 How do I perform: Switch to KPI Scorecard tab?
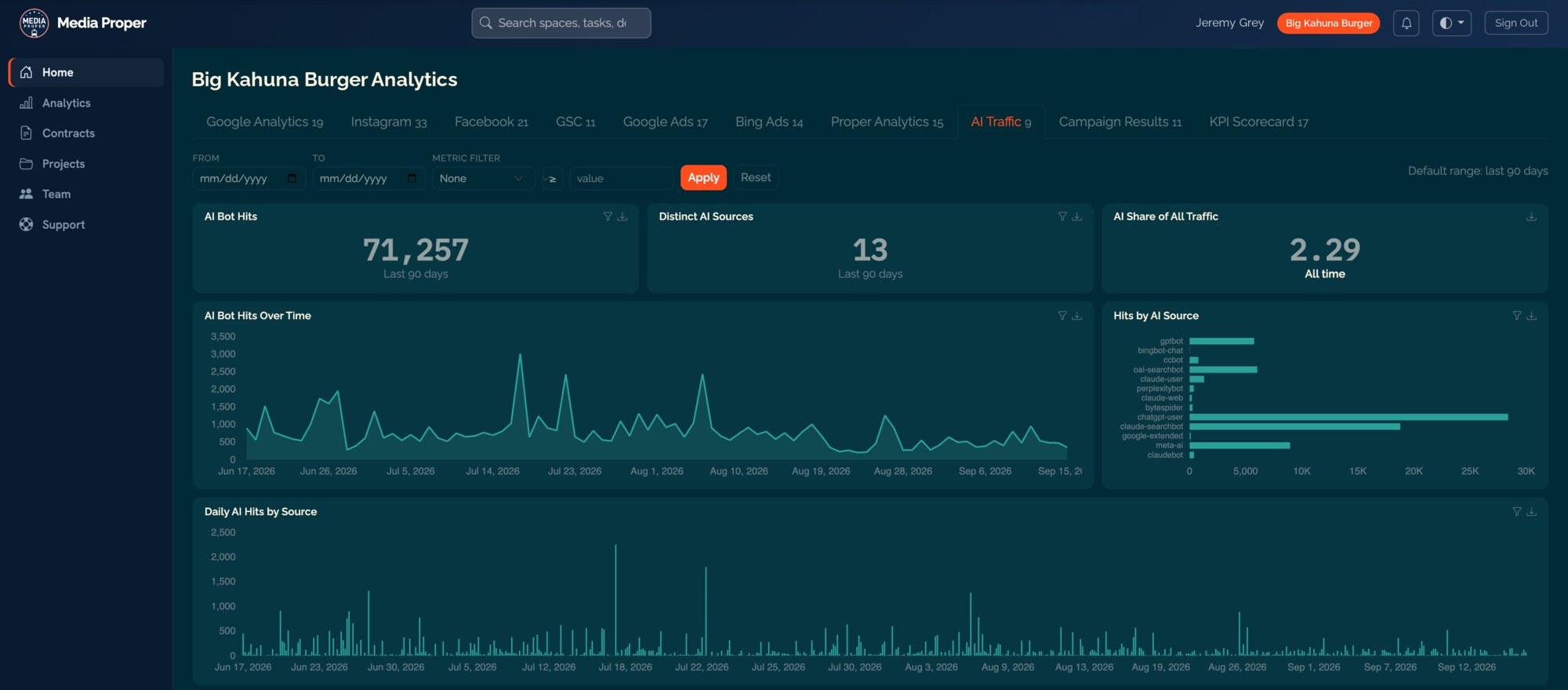[x=1259, y=122]
